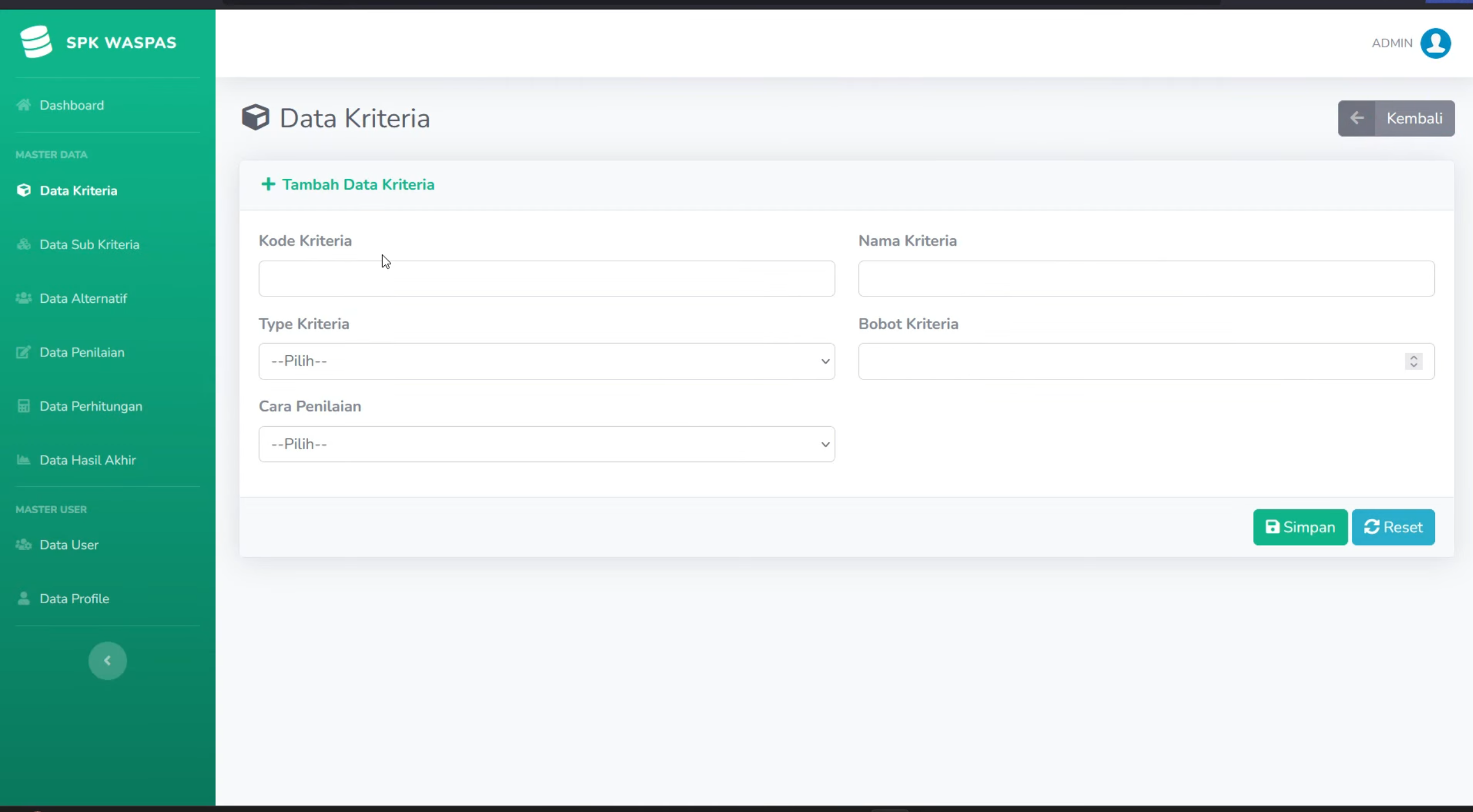Click the Bobot Kriteria stepper arrows
This screenshot has width=1473, height=812.
pyautogui.click(x=1413, y=361)
